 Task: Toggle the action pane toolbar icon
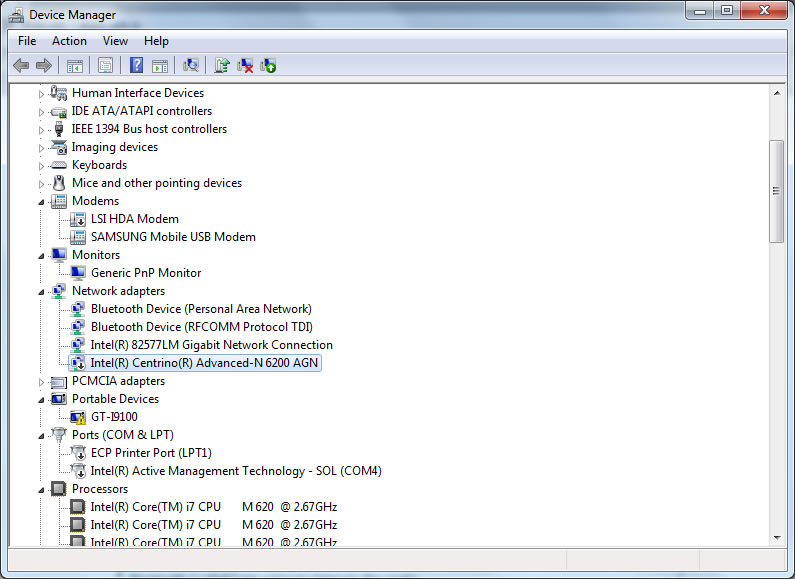(160, 66)
